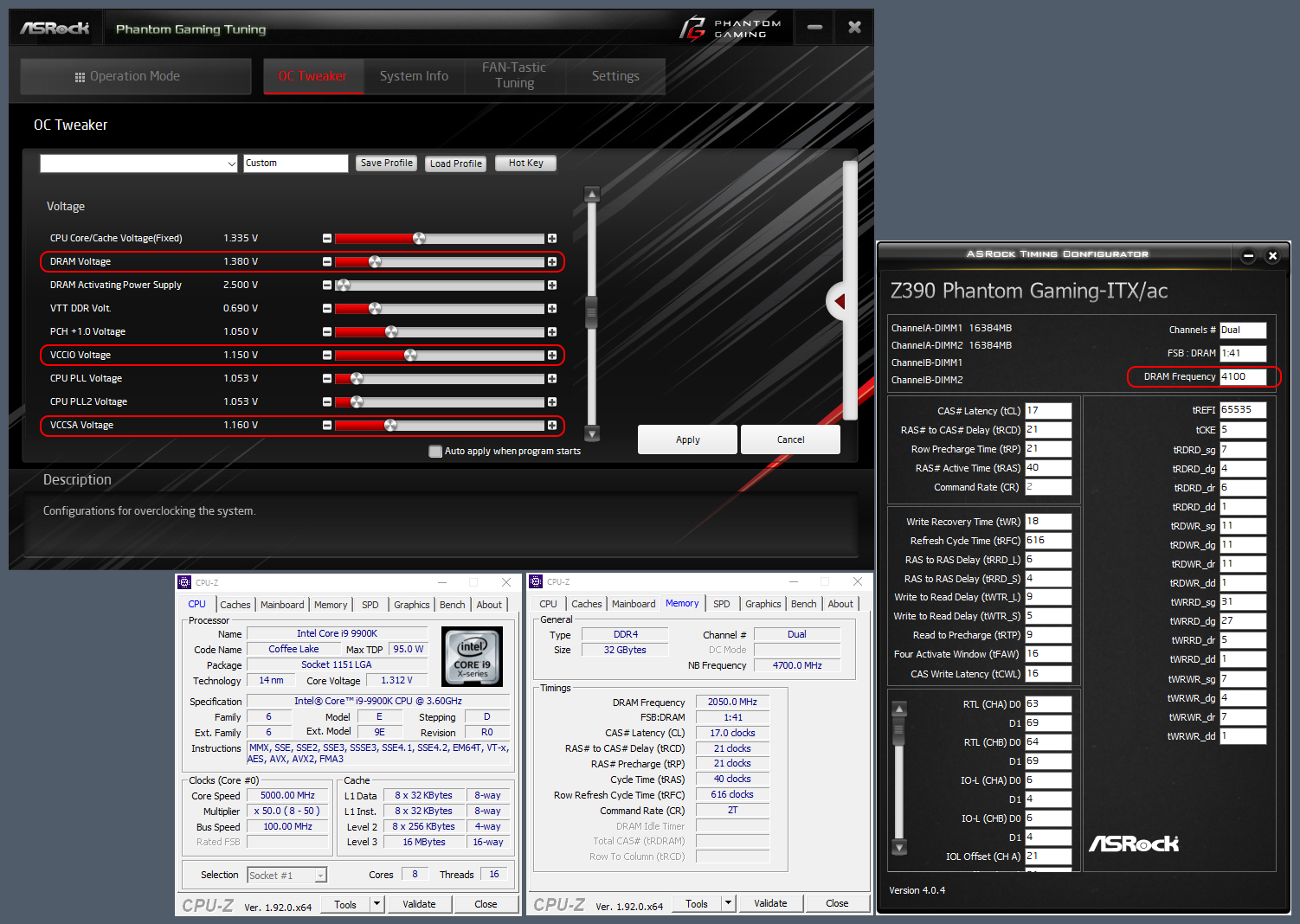Viewport: 1300px width, 924px height.
Task: Increase DRAM Activating Power Supply voltage
Action: click(552, 286)
